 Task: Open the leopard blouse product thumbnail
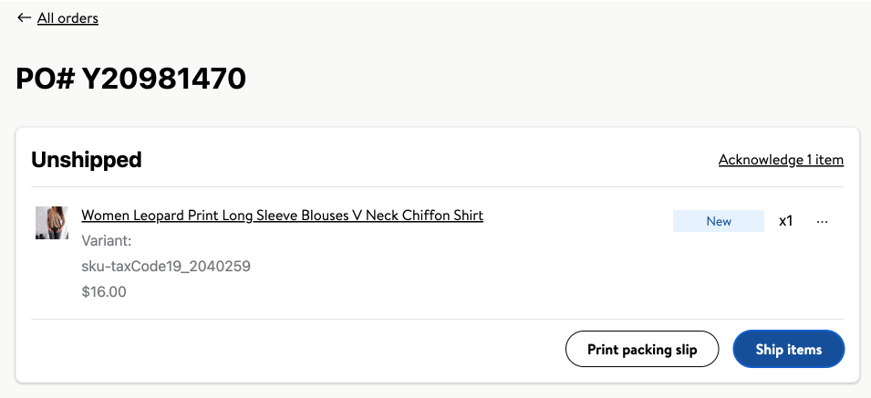[x=52, y=223]
